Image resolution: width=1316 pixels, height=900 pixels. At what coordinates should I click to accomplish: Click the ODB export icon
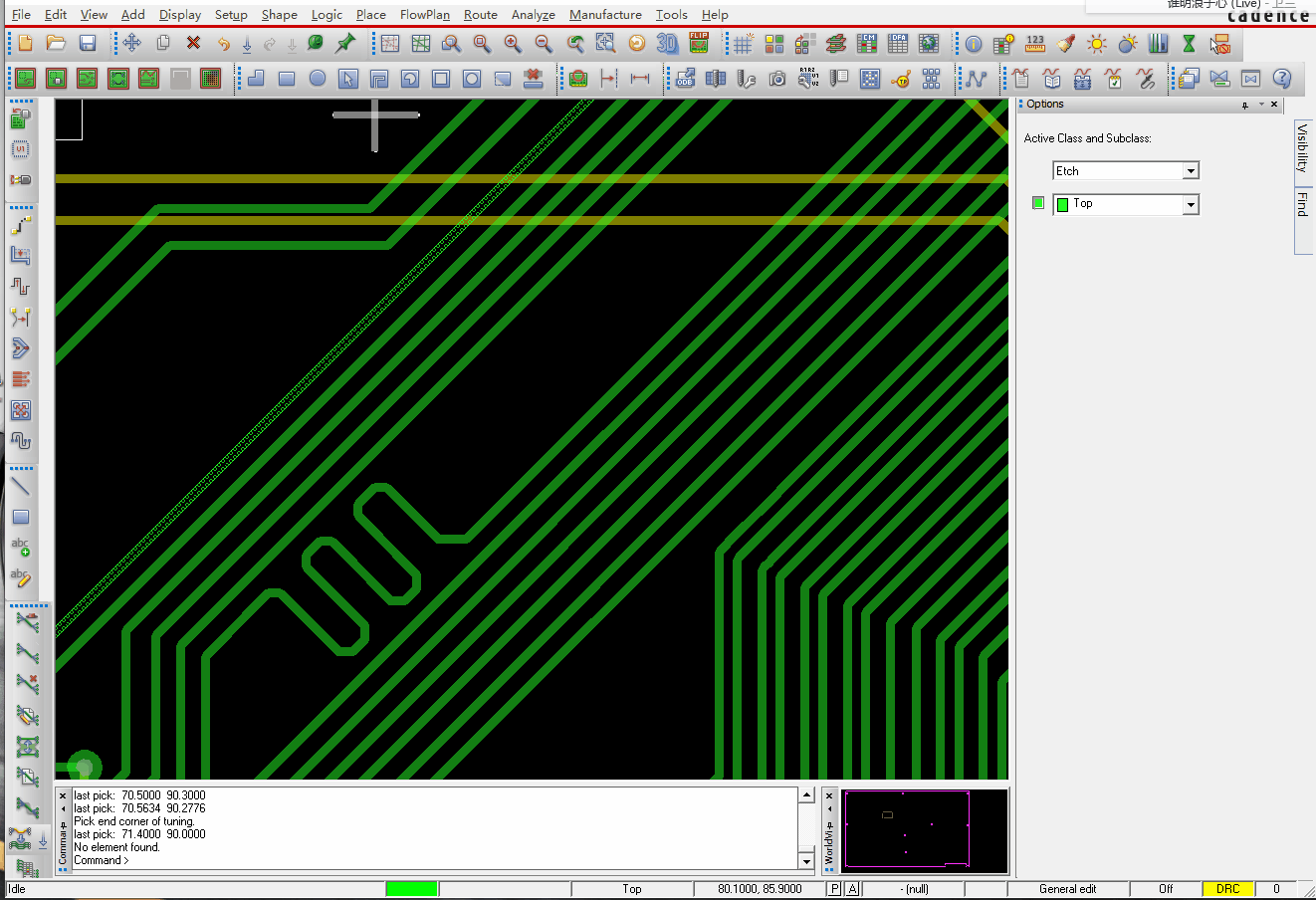tap(685, 79)
